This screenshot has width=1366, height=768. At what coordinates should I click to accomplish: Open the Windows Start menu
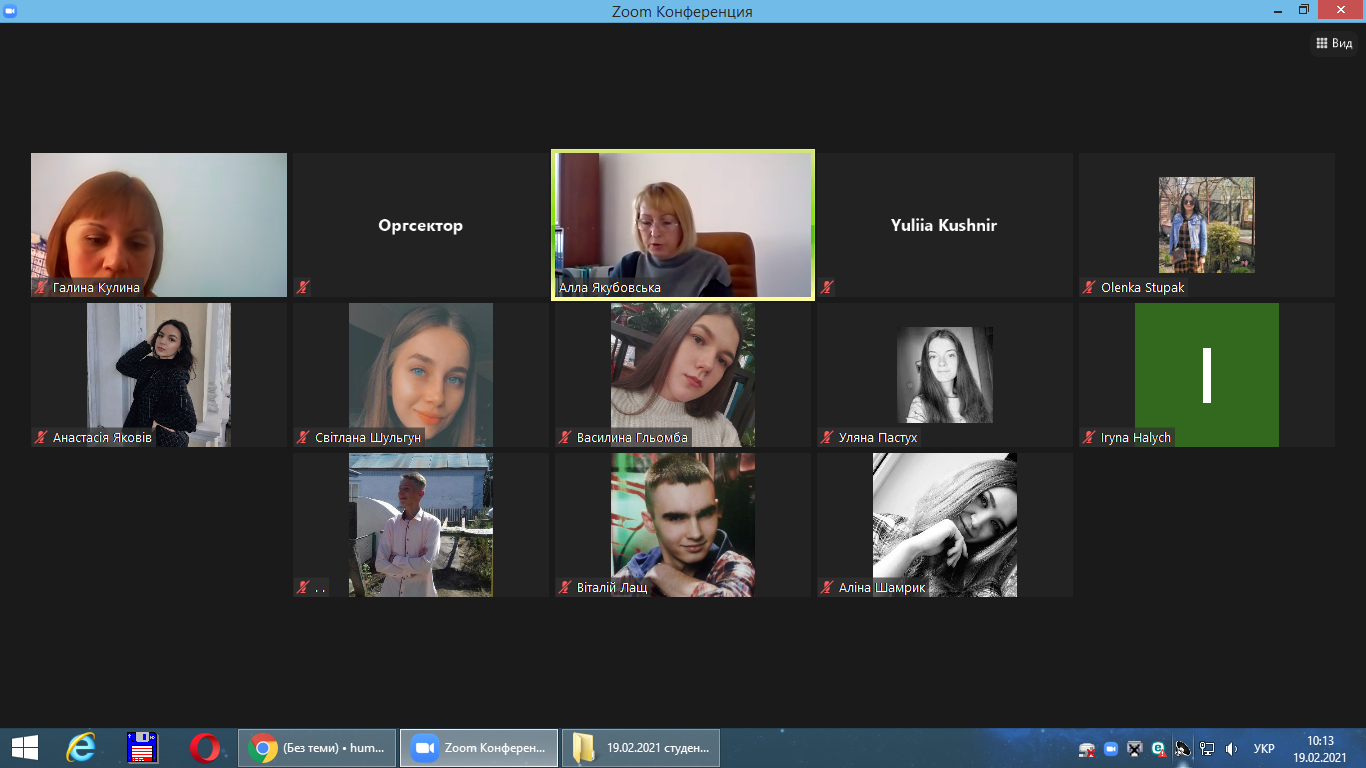[25, 748]
